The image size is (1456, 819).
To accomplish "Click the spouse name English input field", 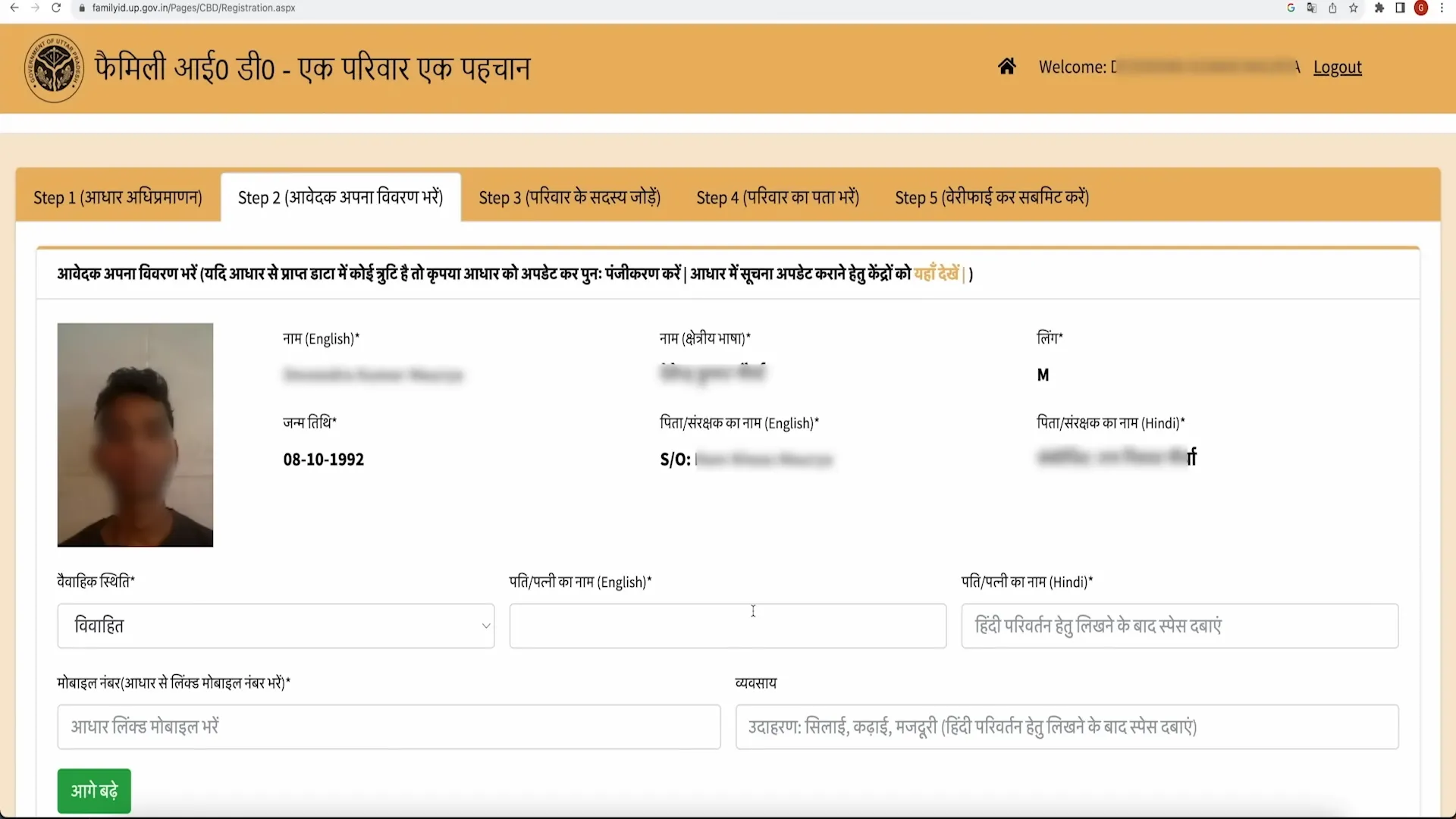I will (727, 626).
